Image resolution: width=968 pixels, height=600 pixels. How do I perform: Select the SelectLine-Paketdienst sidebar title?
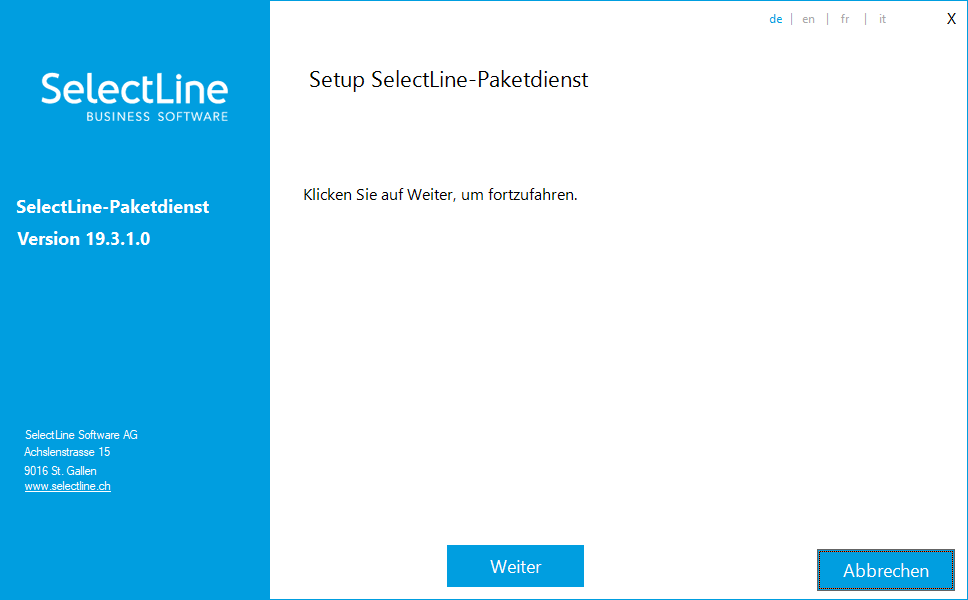point(112,207)
